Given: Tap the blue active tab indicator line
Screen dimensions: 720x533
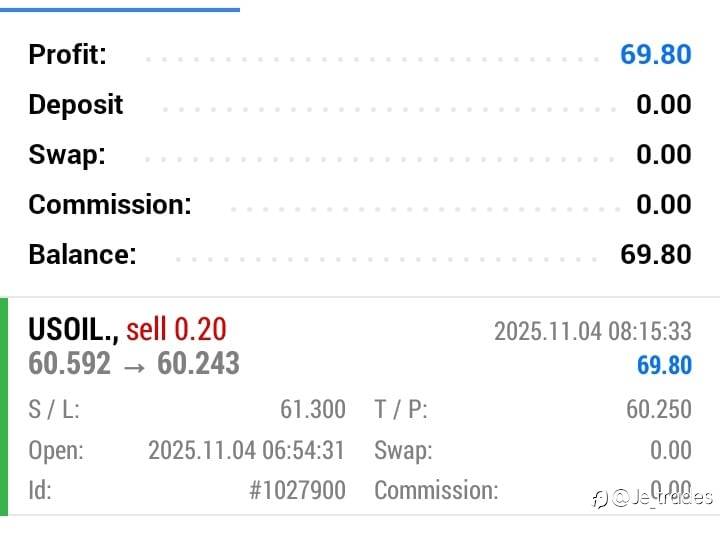Looking at the screenshot, I should 120,9.
